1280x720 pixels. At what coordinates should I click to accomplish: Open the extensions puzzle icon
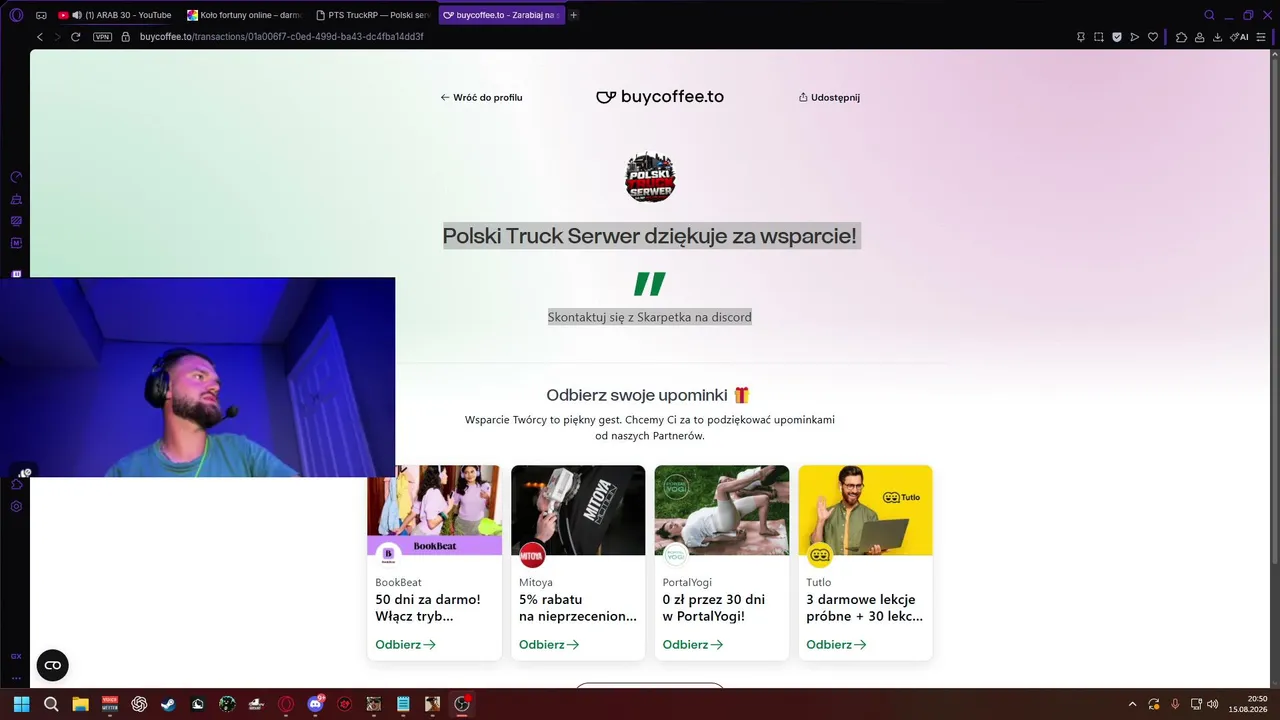tap(1181, 37)
